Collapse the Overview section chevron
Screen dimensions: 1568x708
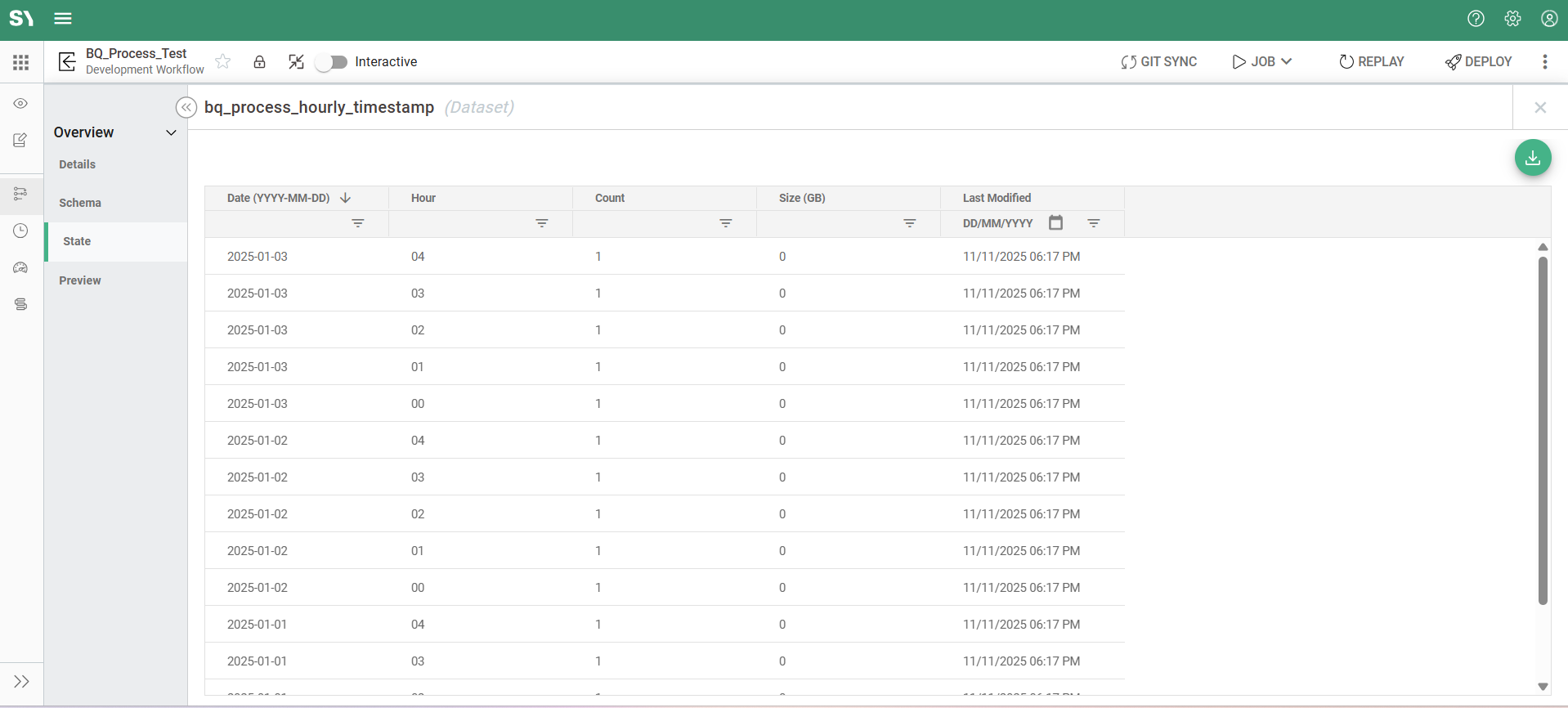click(x=171, y=132)
